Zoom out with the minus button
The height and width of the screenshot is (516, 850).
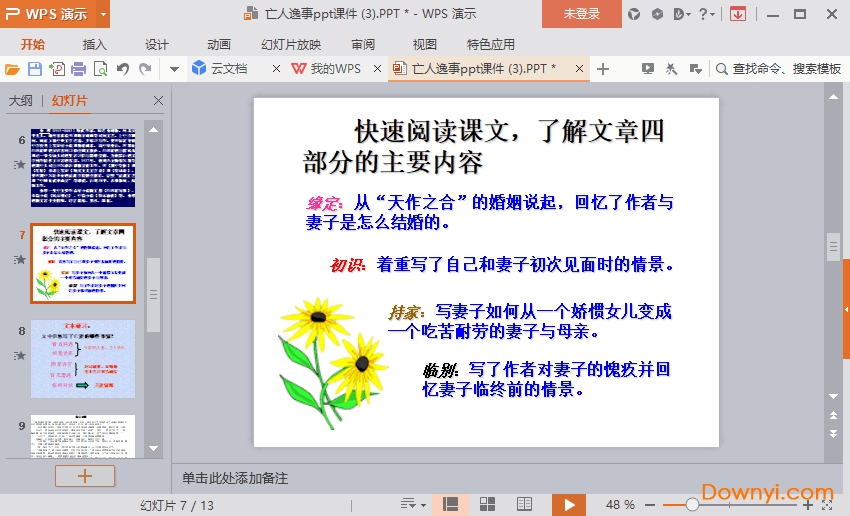(650, 505)
